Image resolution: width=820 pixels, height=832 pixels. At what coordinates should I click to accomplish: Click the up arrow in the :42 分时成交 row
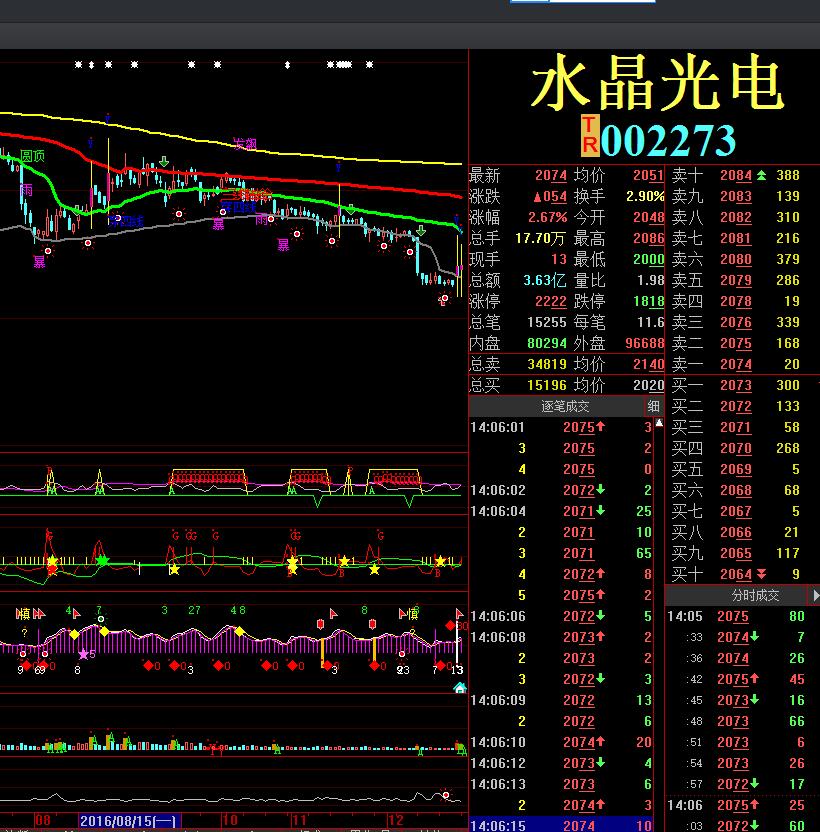tap(754, 679)
